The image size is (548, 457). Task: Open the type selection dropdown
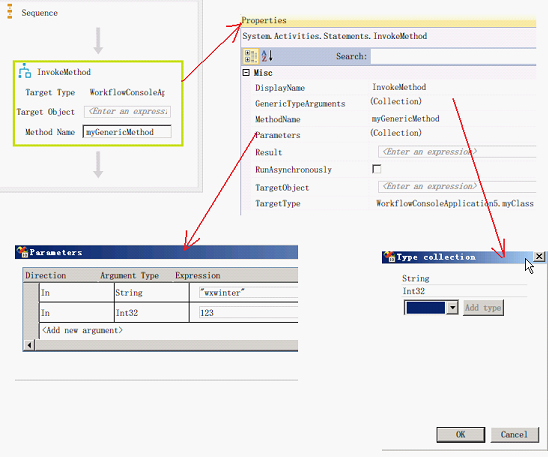tap(453, 308)
